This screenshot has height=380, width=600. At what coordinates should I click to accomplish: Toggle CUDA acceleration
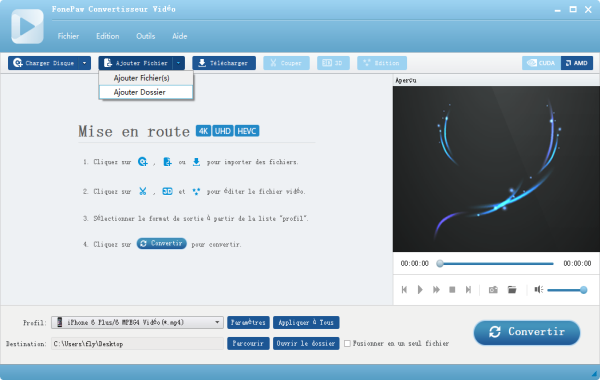[x=541, y=63]
